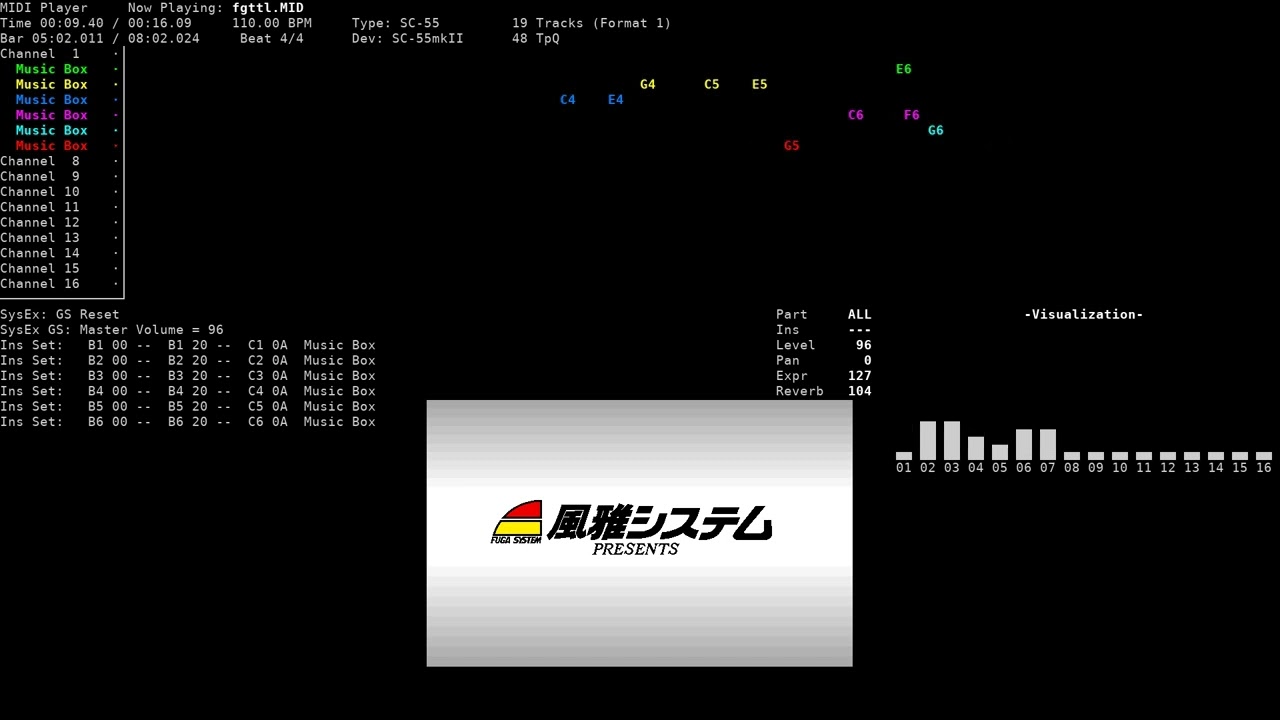Click the level bar for channel 16
1280x720 pixels.
point(1264,456)
